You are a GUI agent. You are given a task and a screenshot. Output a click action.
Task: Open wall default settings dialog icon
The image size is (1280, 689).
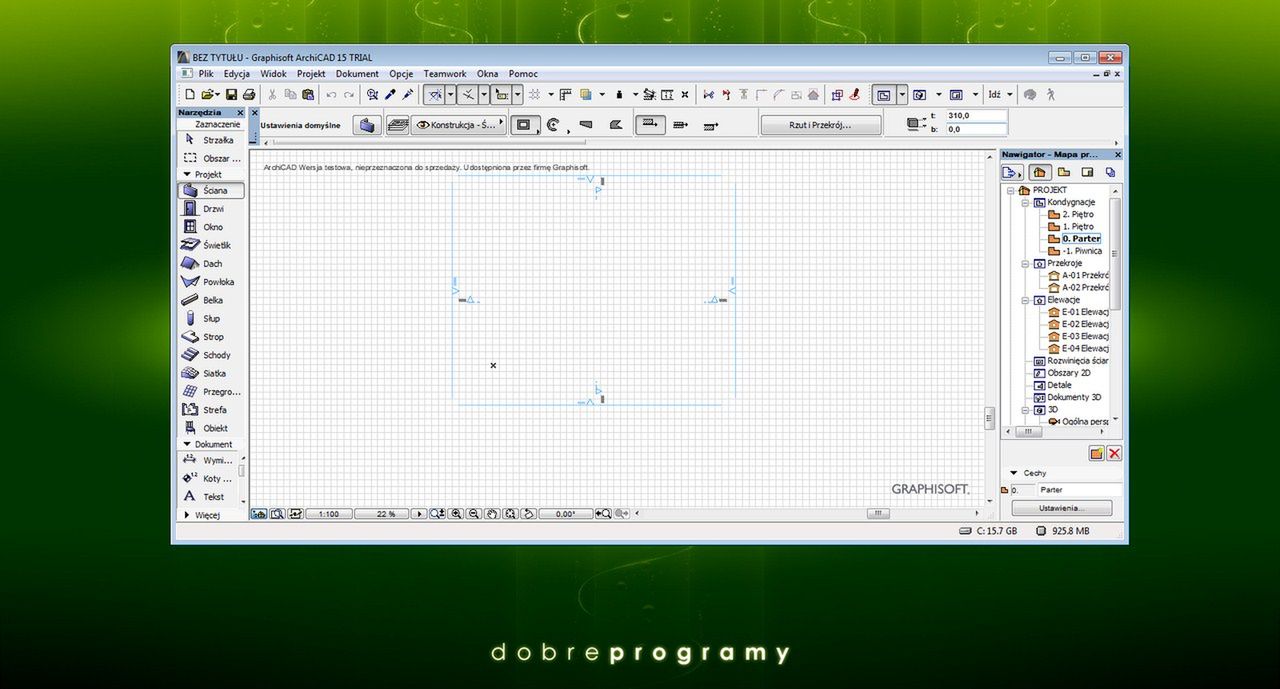click(x=368, y=125)
